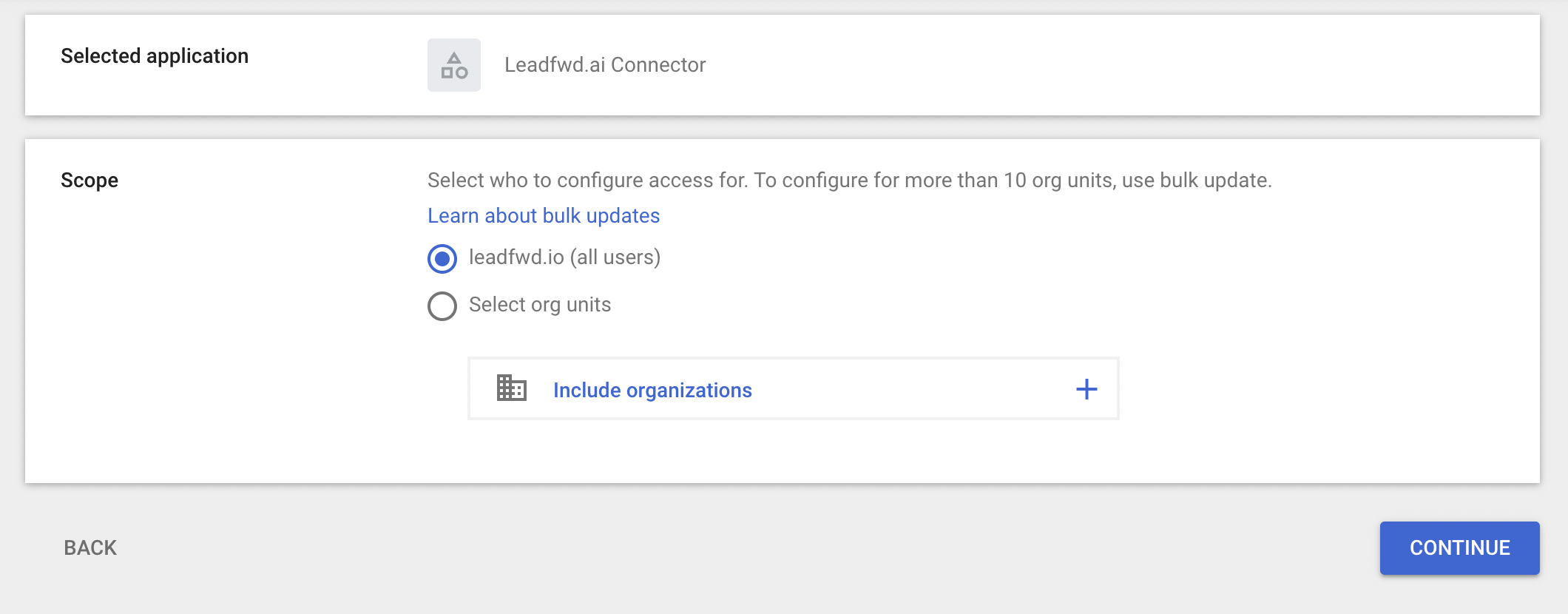Choose the Select org units radio button
This screenshot has height=614, width=1568.
tap(442, 306)
